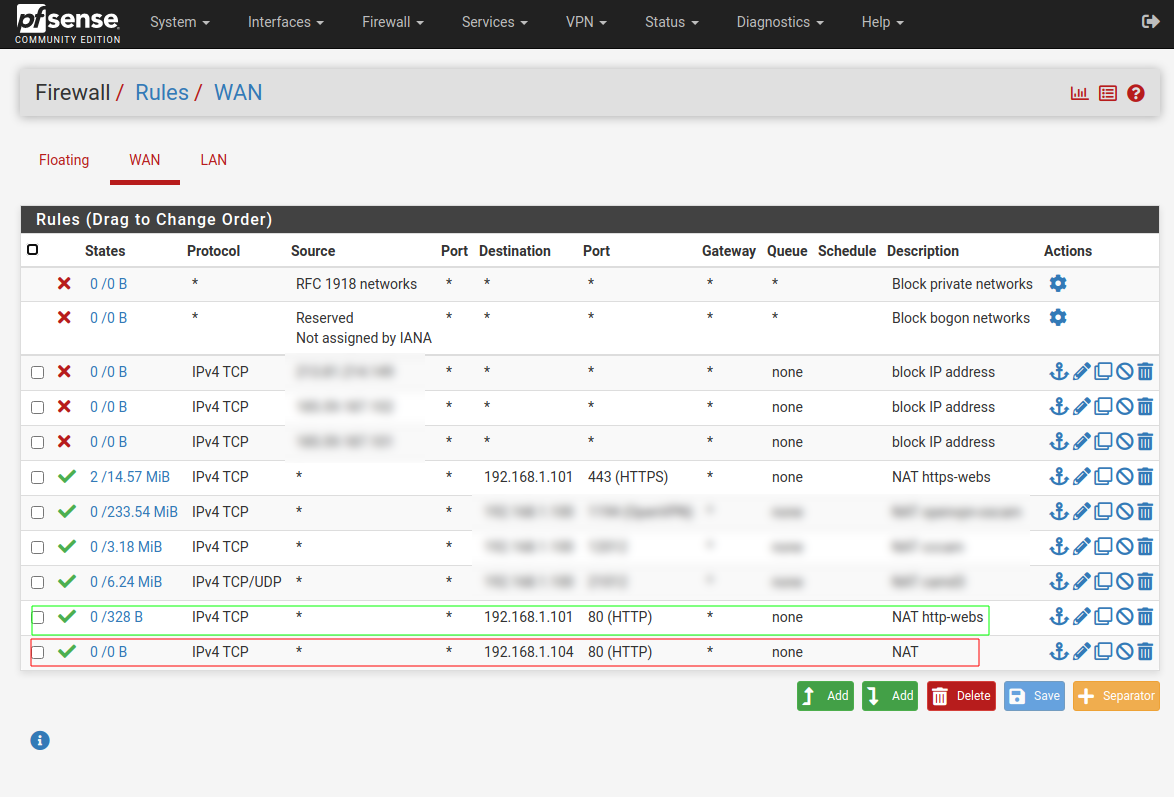Screen dimensions: 1174x797
Task: Click the status graph icon in header
Action: tap(1079, 93)
